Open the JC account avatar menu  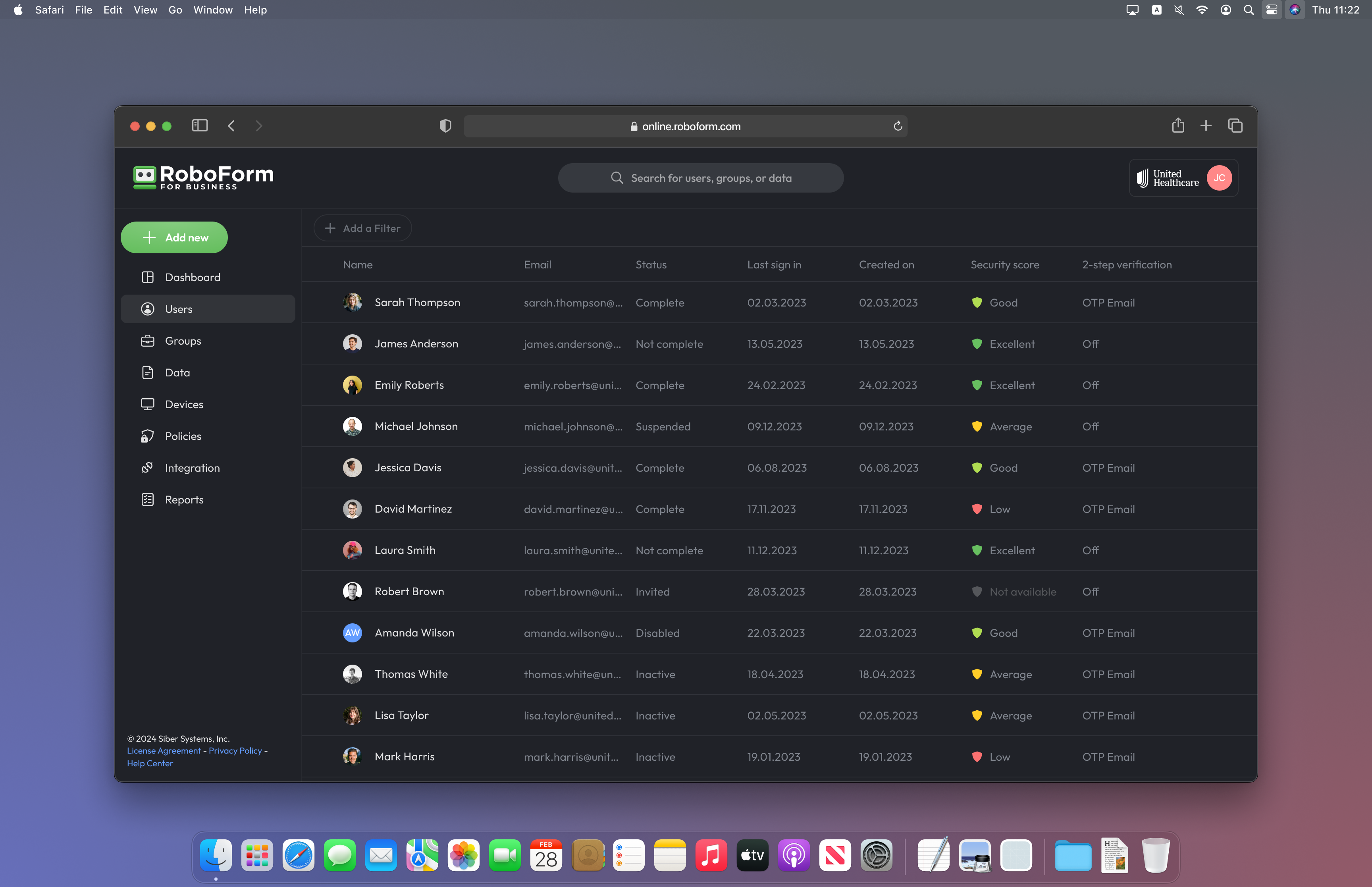pos(1220,177)
